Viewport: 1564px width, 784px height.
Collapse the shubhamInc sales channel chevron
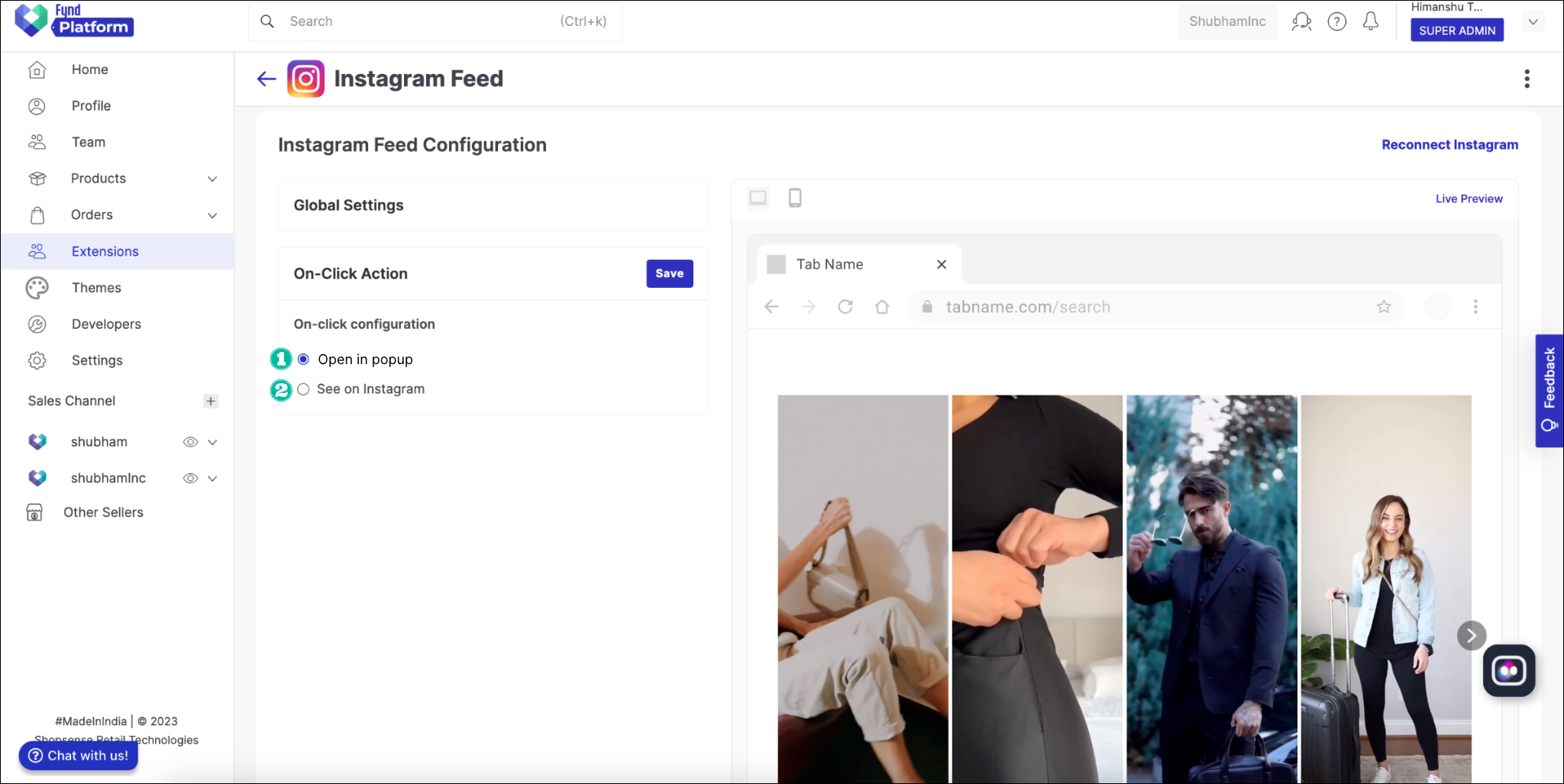[213, 478]
